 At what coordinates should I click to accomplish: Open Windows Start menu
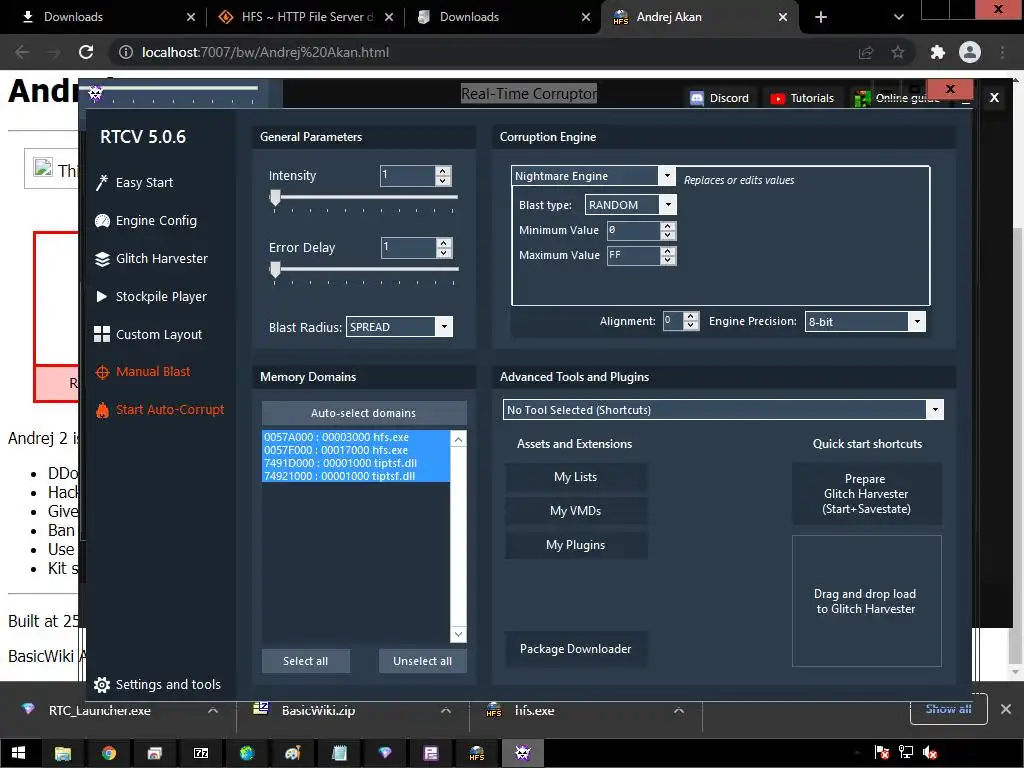point(18,753)
